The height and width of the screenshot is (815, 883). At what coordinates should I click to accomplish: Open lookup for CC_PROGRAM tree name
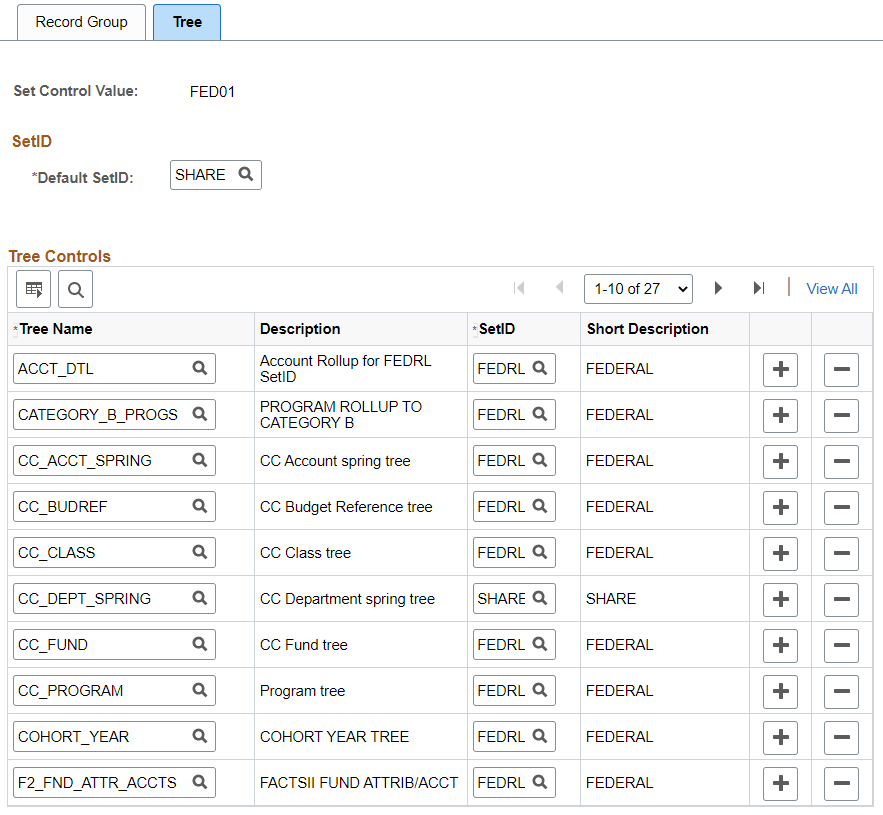(199, 690)
